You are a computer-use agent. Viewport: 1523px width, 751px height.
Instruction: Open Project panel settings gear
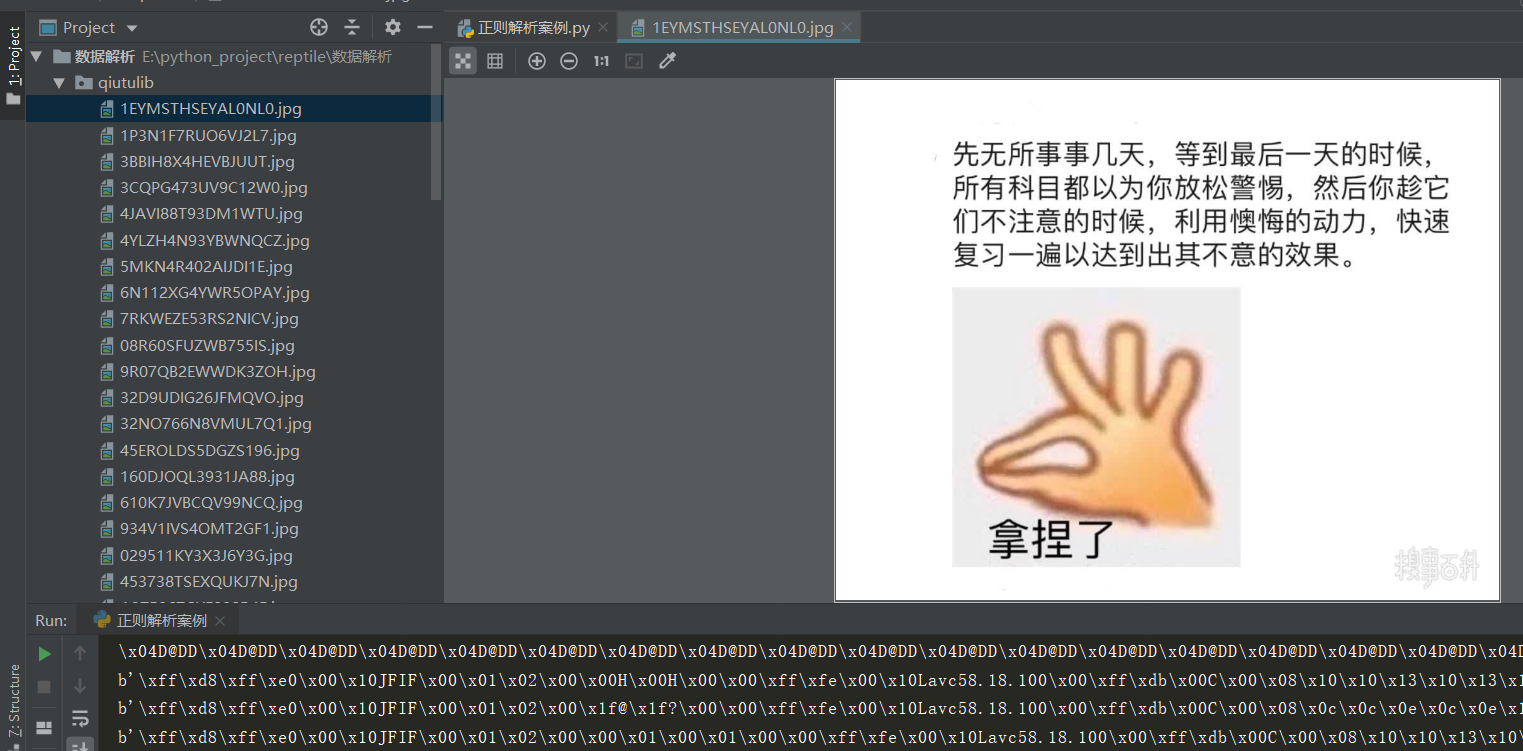point(393,27)
